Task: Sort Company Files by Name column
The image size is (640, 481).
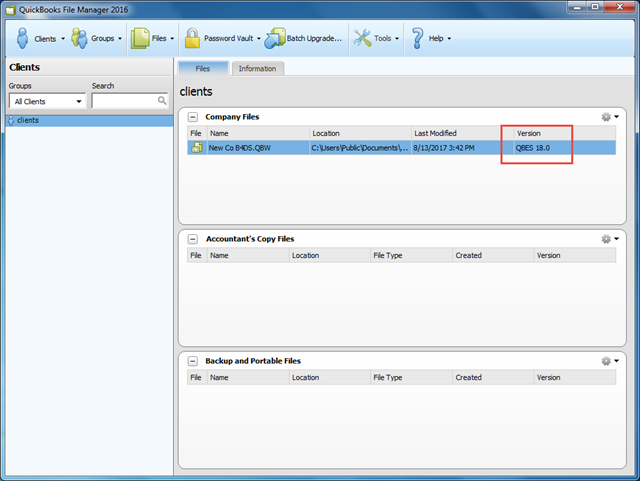Action: coord(258,133)
